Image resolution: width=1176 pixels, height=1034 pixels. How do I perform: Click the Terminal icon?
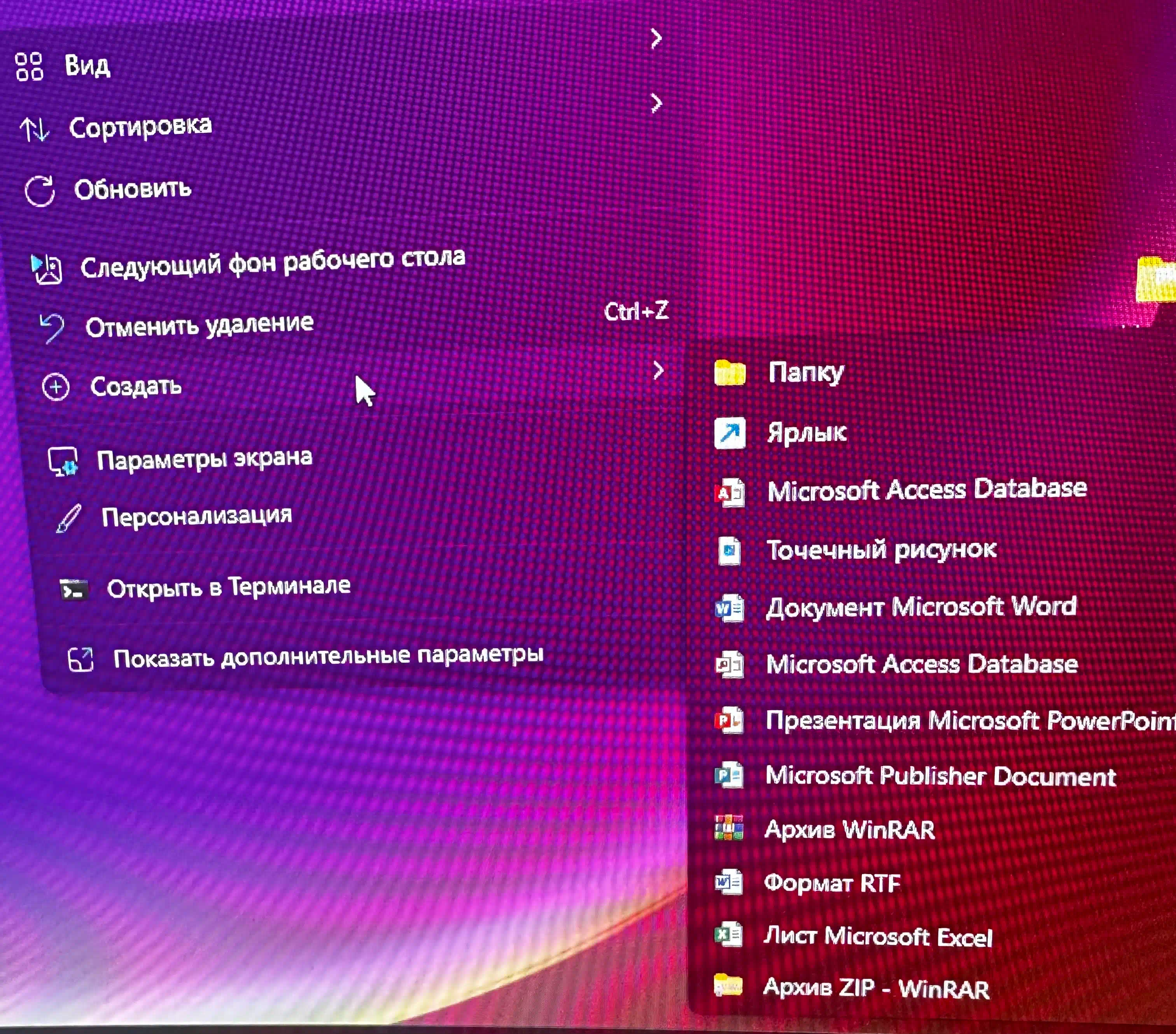click(x=74, y=590)
